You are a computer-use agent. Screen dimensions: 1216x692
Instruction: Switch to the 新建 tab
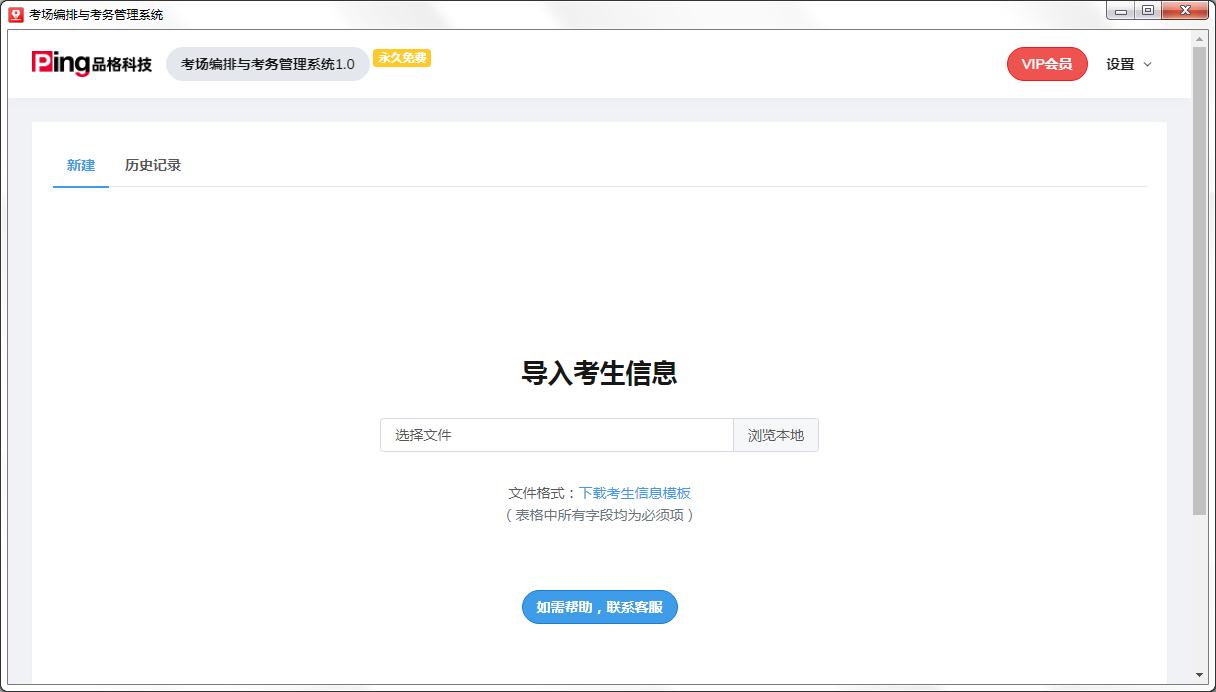pos(81,165)
